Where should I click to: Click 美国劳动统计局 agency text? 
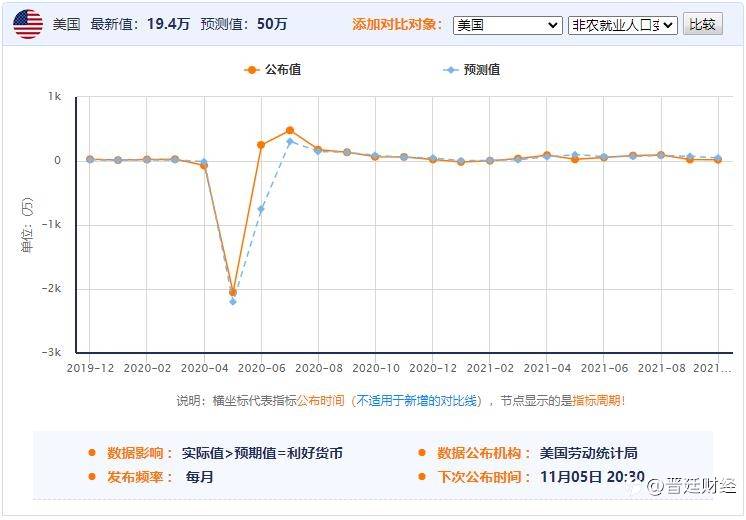589,453
